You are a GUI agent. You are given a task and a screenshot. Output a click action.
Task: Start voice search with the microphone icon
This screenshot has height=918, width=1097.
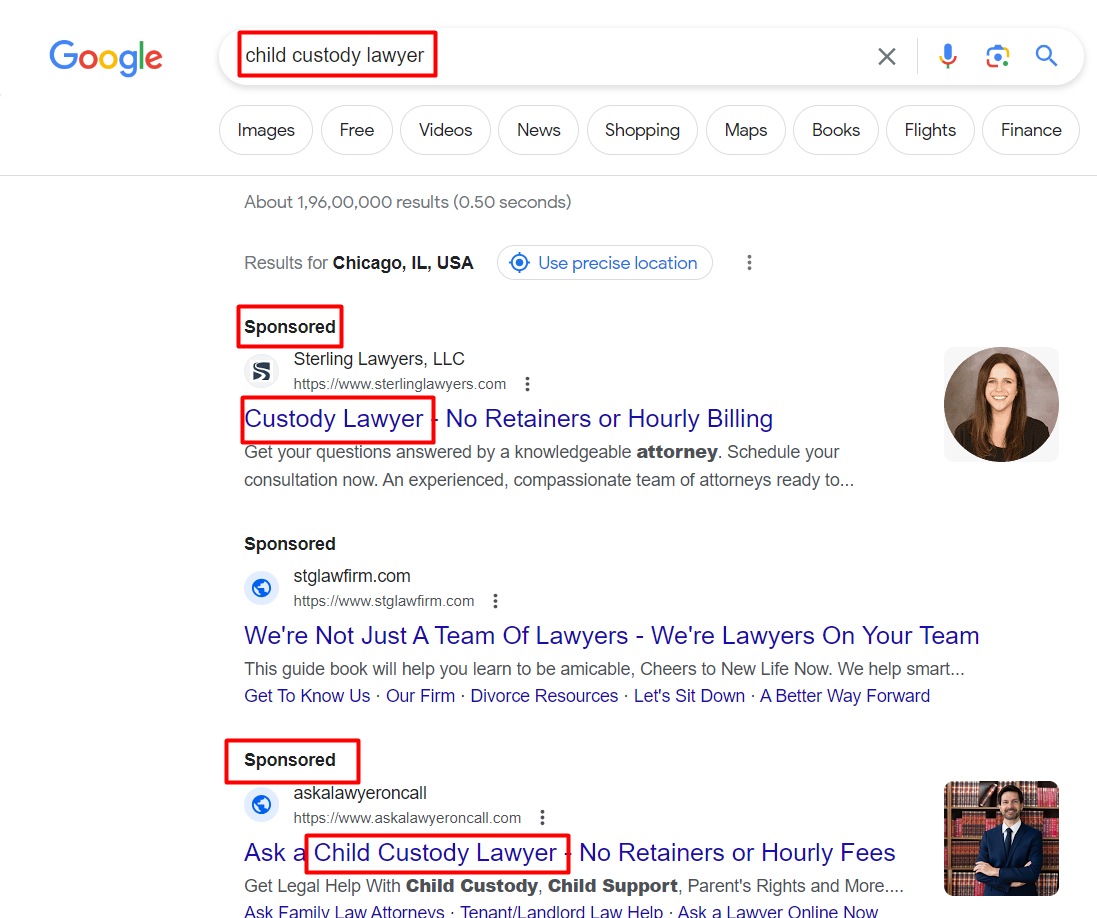pos(948,56)
